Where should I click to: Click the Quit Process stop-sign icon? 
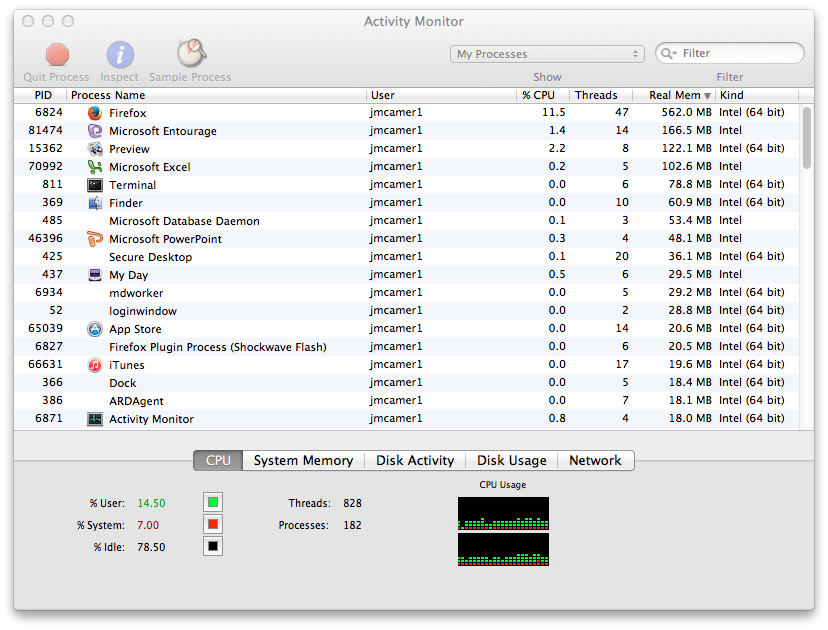click(x=57, y=54)
